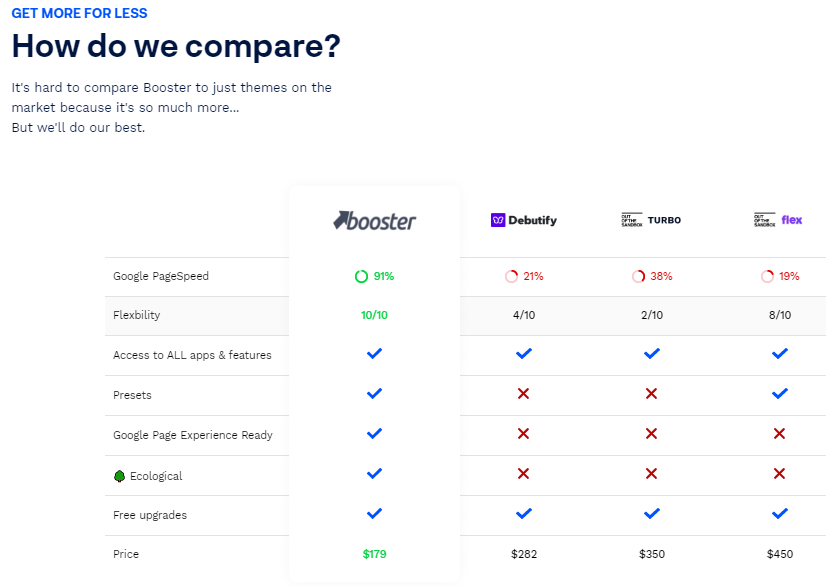The image size is (826, 587).
Task: Click Debutify's checkmark for Free upgrades
Action: coord(523,514)
